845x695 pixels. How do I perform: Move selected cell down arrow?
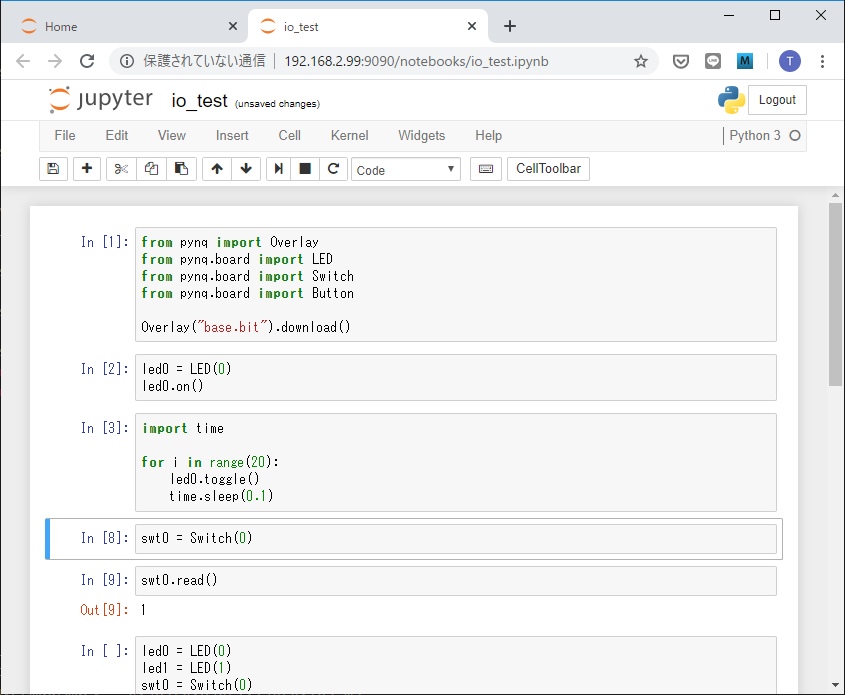[245, 169]
